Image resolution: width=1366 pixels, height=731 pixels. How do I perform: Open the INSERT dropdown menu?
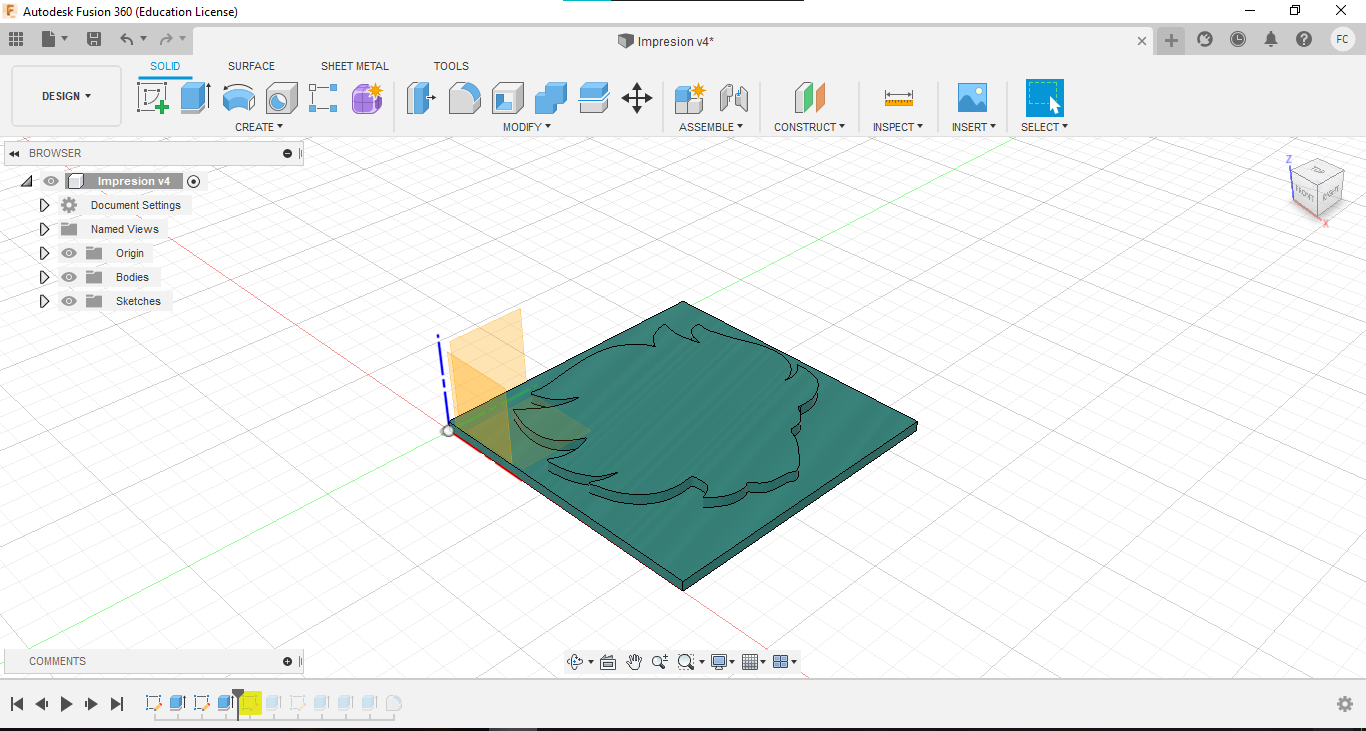coord(973,127)
